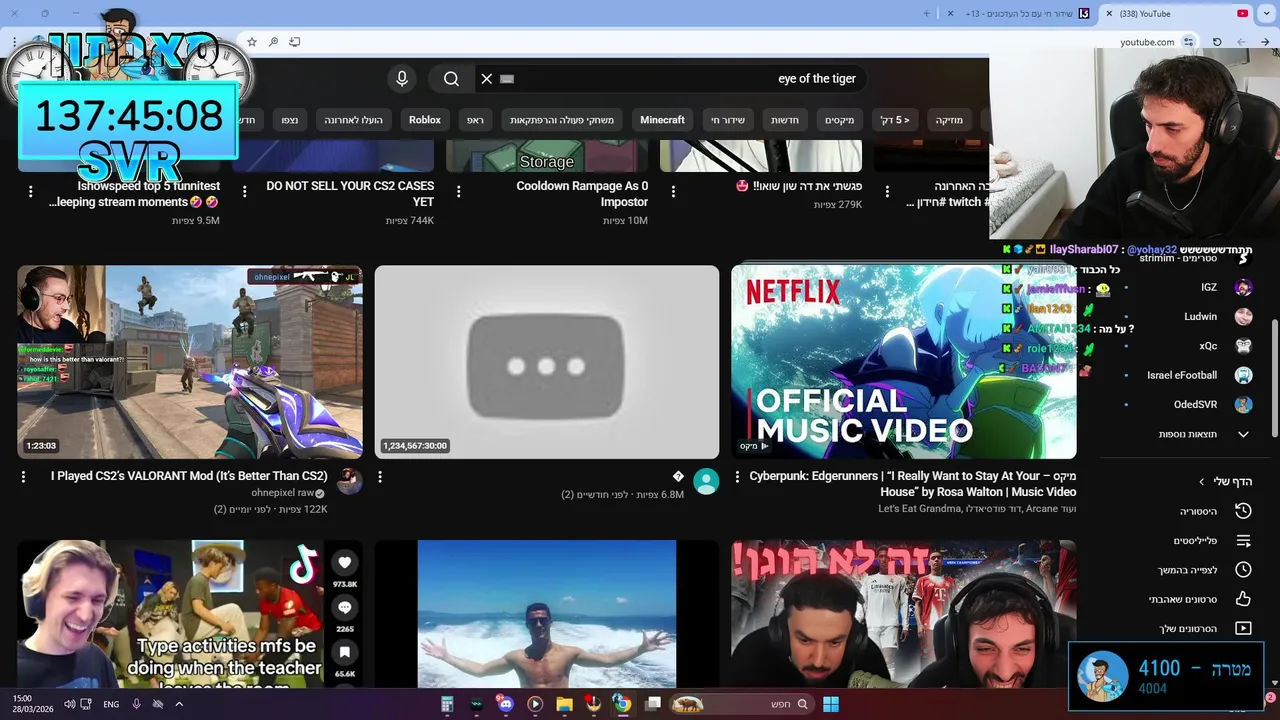The image size is (1280, 720).
Task: View site information for youtube.com
Action: [1188, 42]
